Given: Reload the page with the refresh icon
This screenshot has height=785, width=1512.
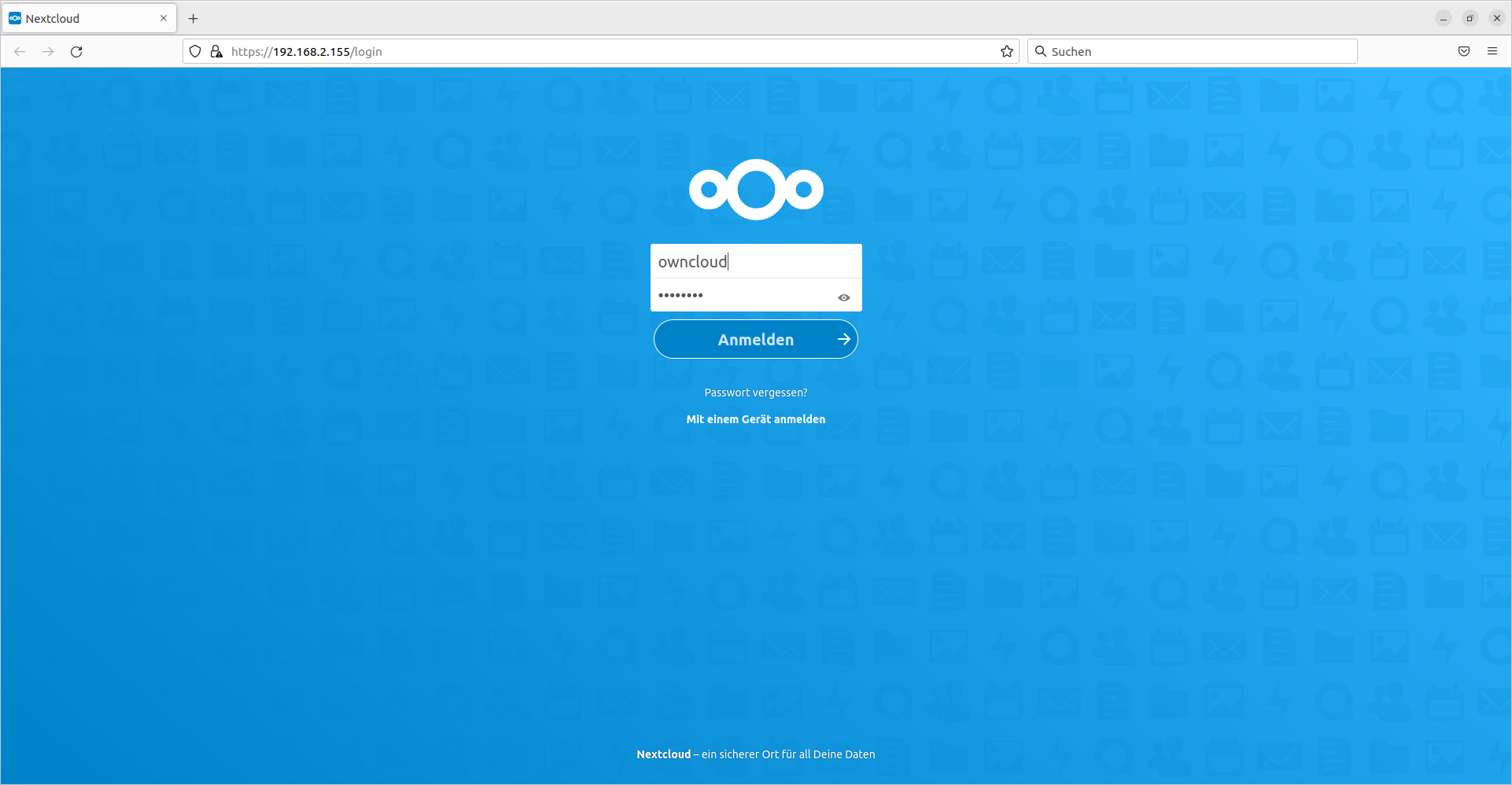Looking at the screenshot, I should [76, 52].
